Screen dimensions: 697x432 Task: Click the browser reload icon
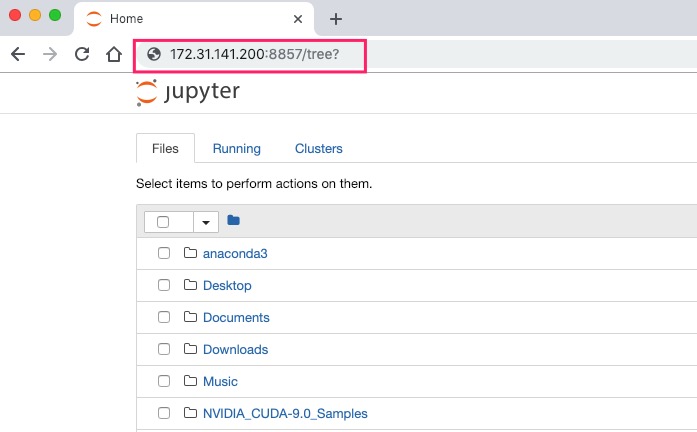point(82,54)
